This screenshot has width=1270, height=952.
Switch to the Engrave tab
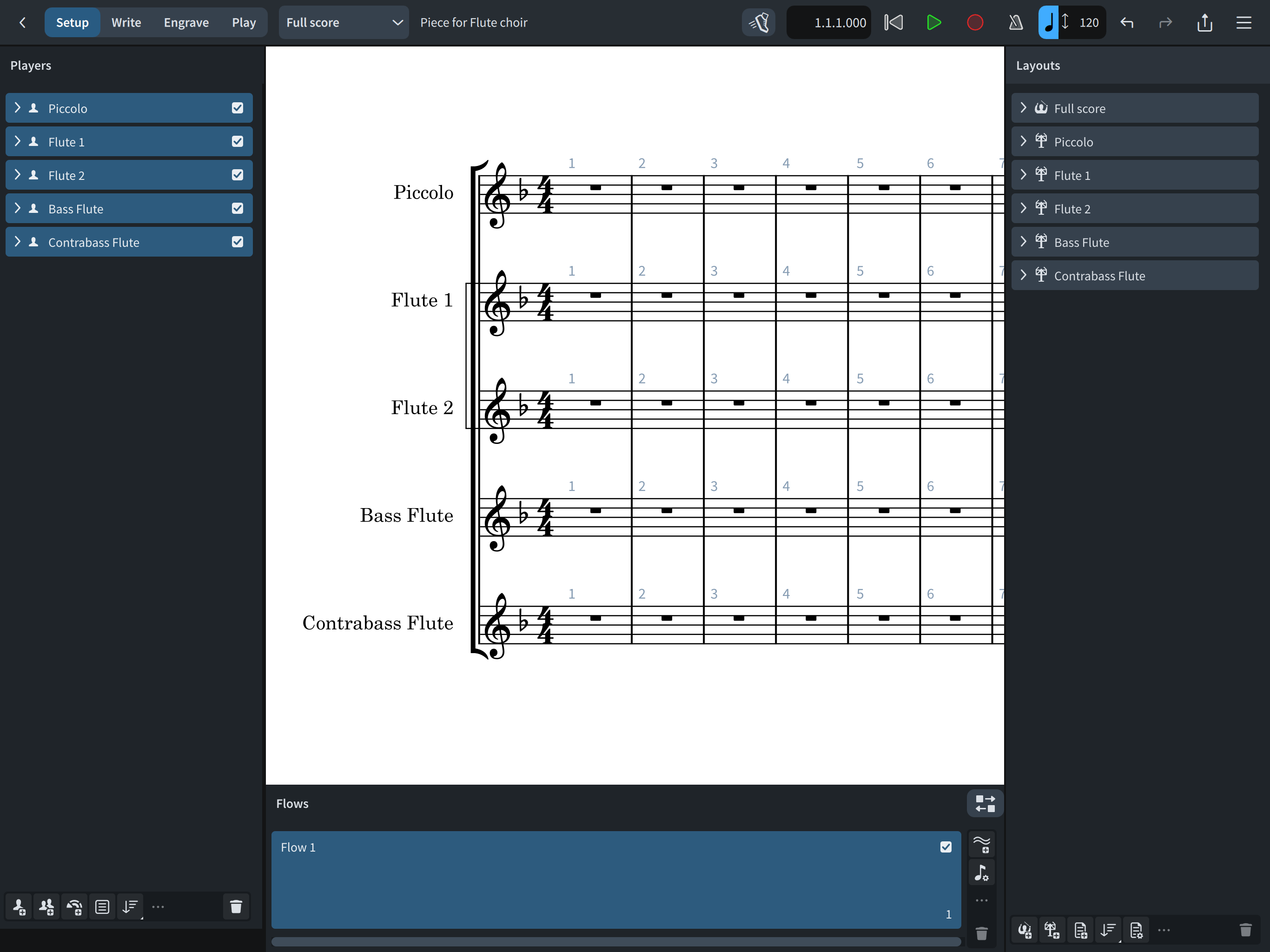(x=186, y=22)
